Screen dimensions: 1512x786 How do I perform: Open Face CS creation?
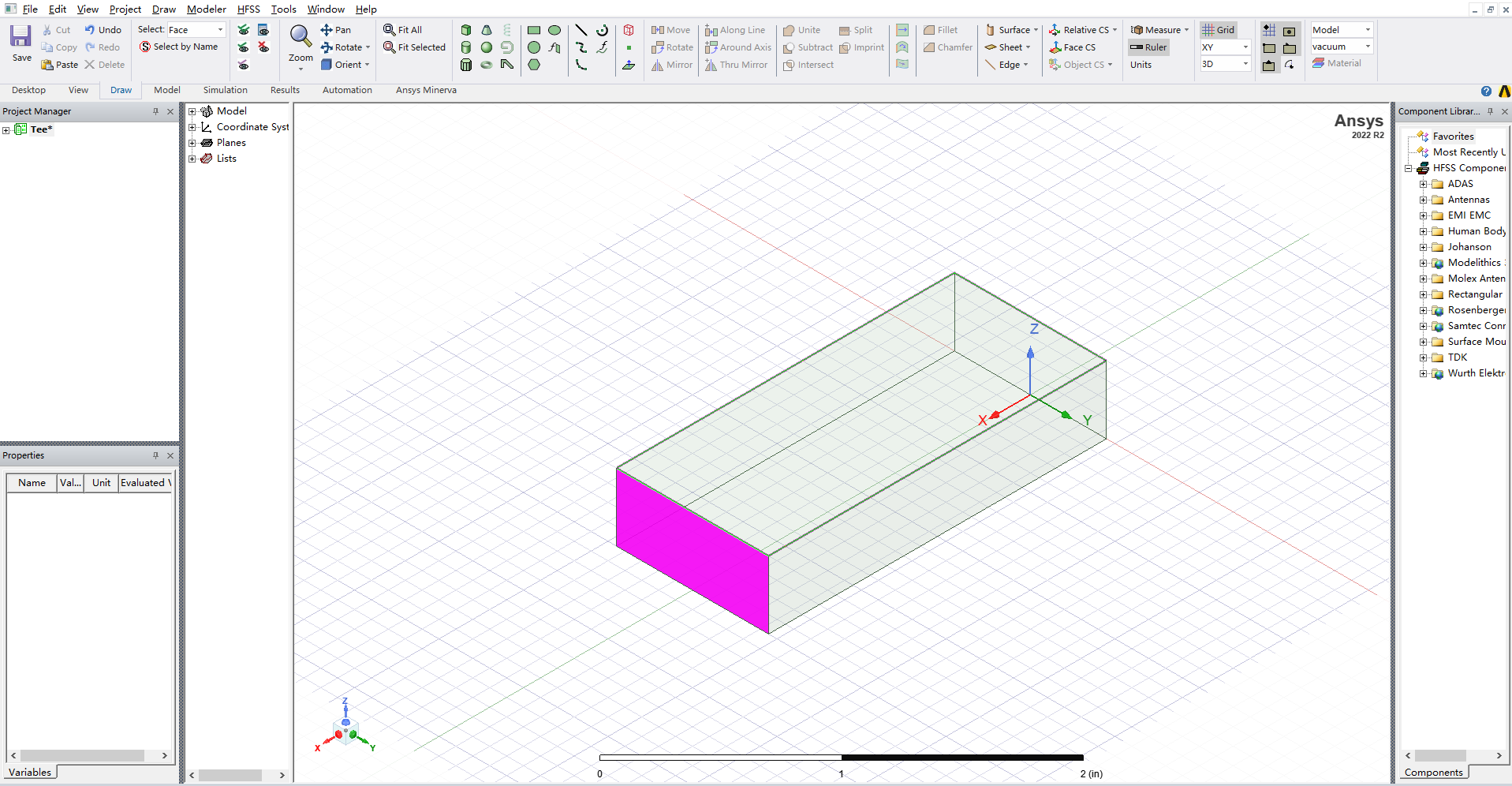(1072, 47)
